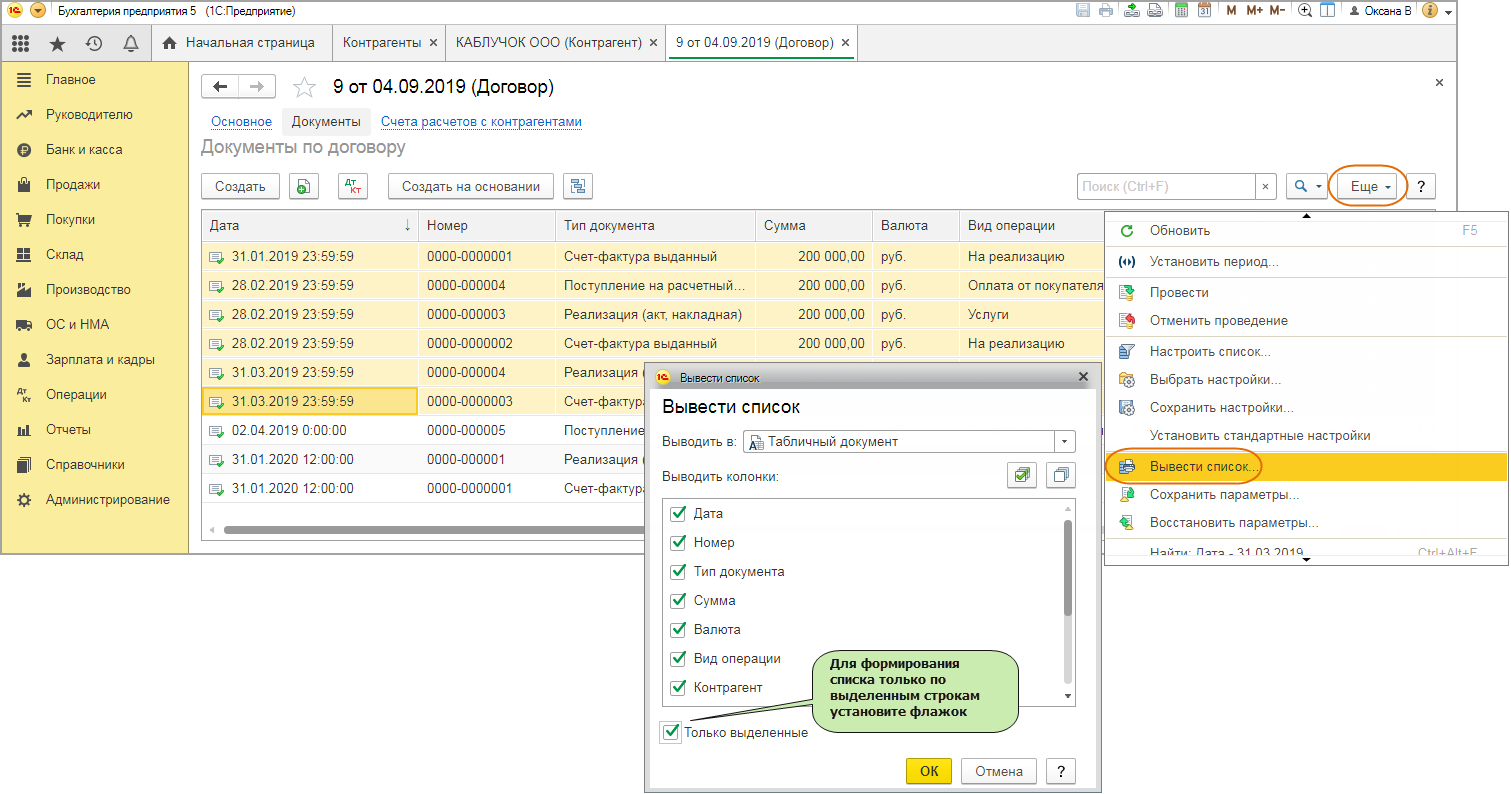Open the sections menu grid icon
This screenshot has width=1511, height=794.
(21, 43)
